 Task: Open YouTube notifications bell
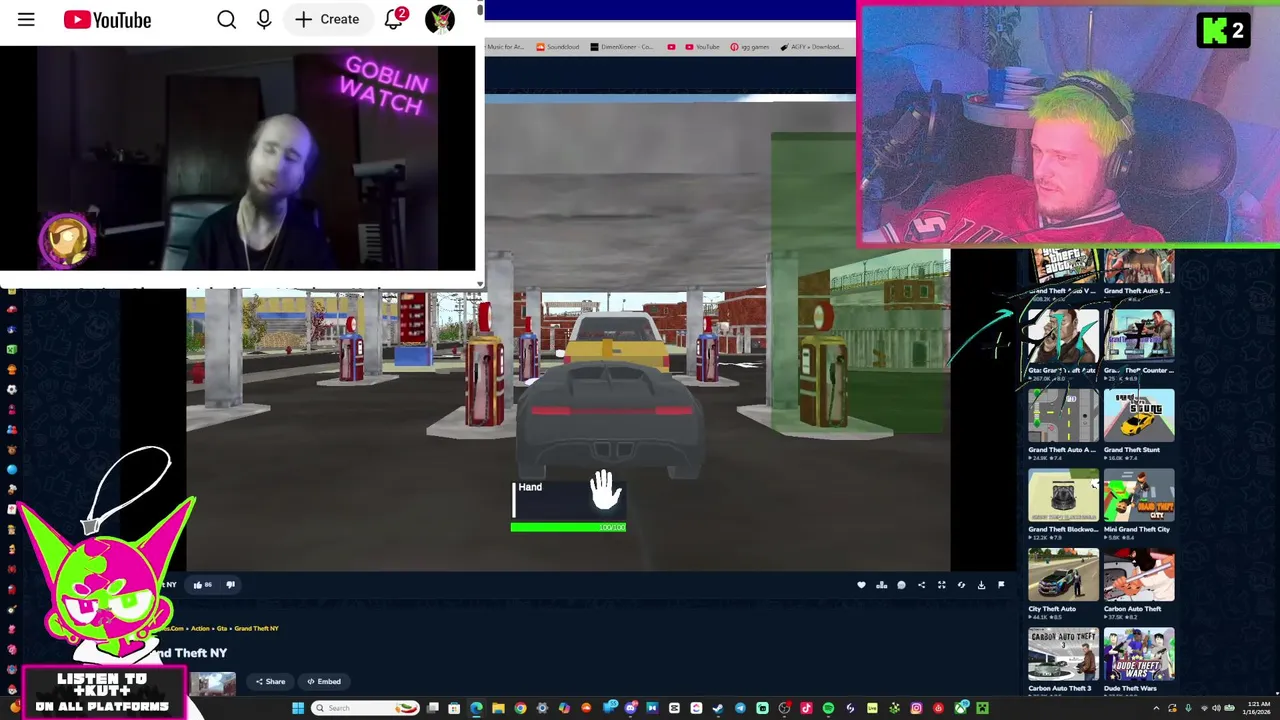click(394, 20)
